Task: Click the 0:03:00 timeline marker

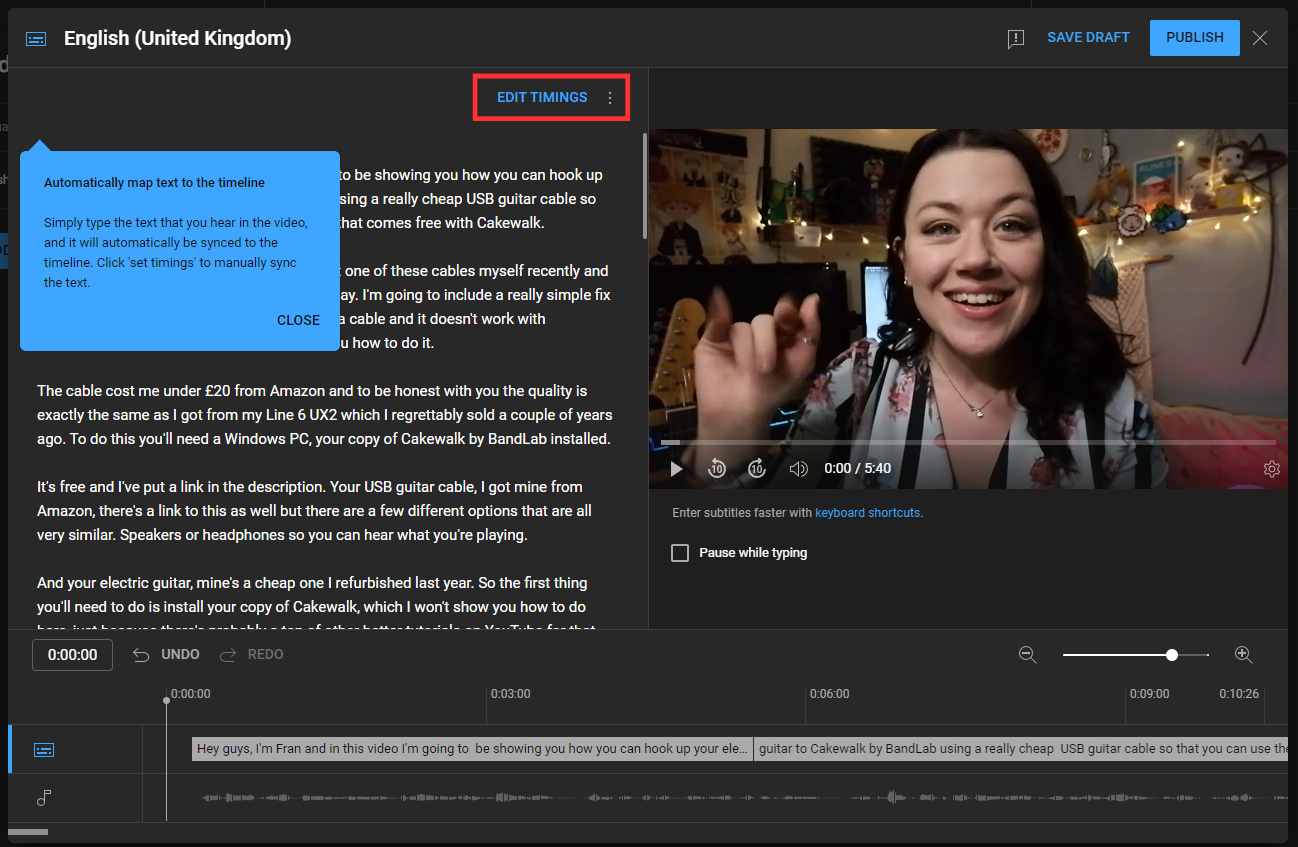Action: pos(510,693)
